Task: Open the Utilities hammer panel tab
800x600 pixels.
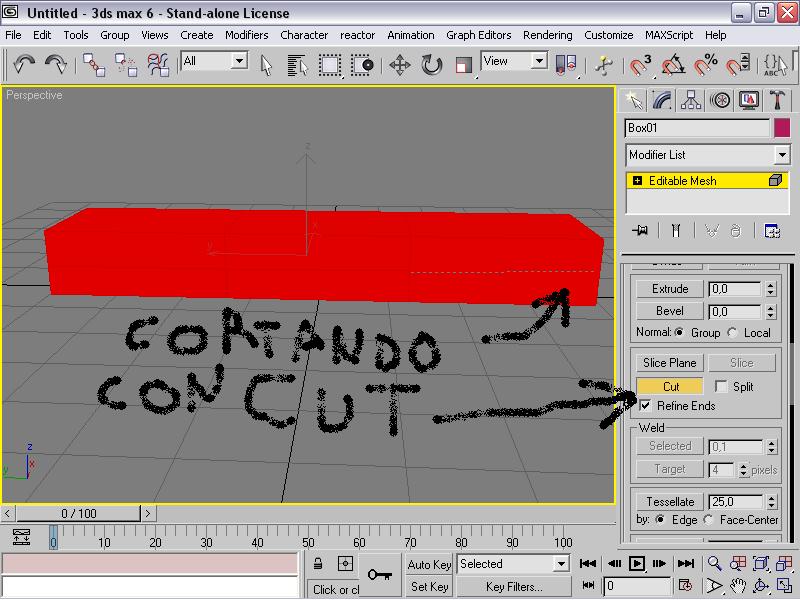Action: tap(777, 100)
